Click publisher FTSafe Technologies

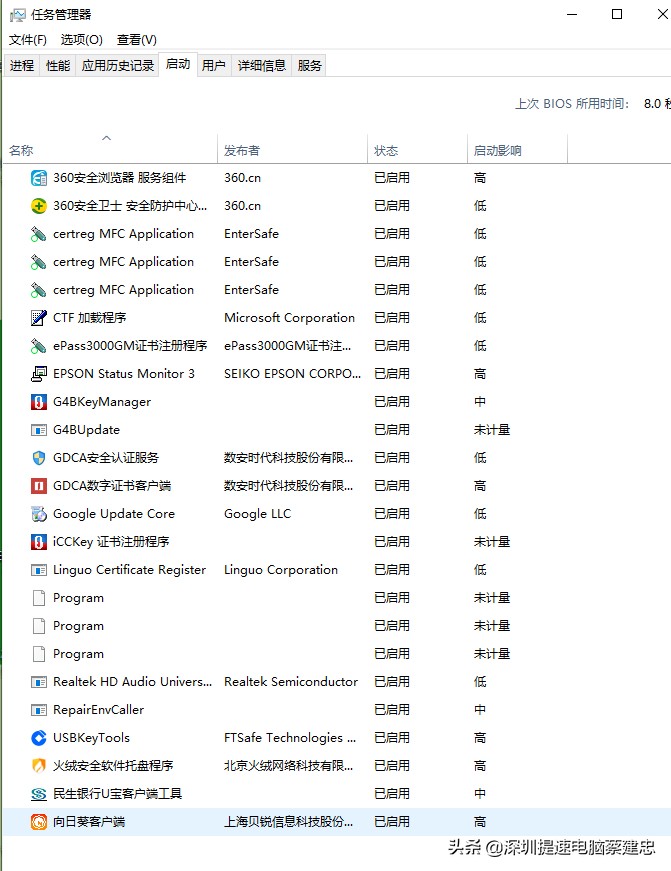[x=290, y=738]
